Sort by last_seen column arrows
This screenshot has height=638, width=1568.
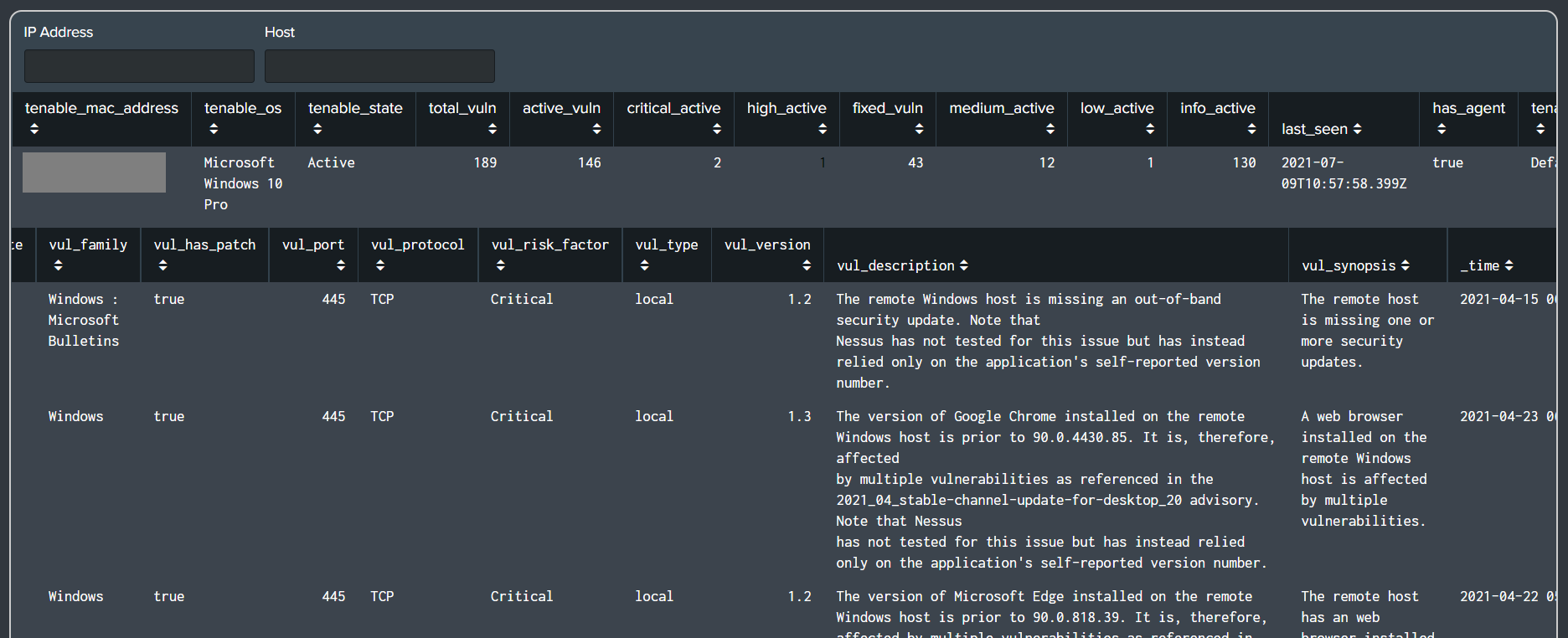(x=1358, y=129)
